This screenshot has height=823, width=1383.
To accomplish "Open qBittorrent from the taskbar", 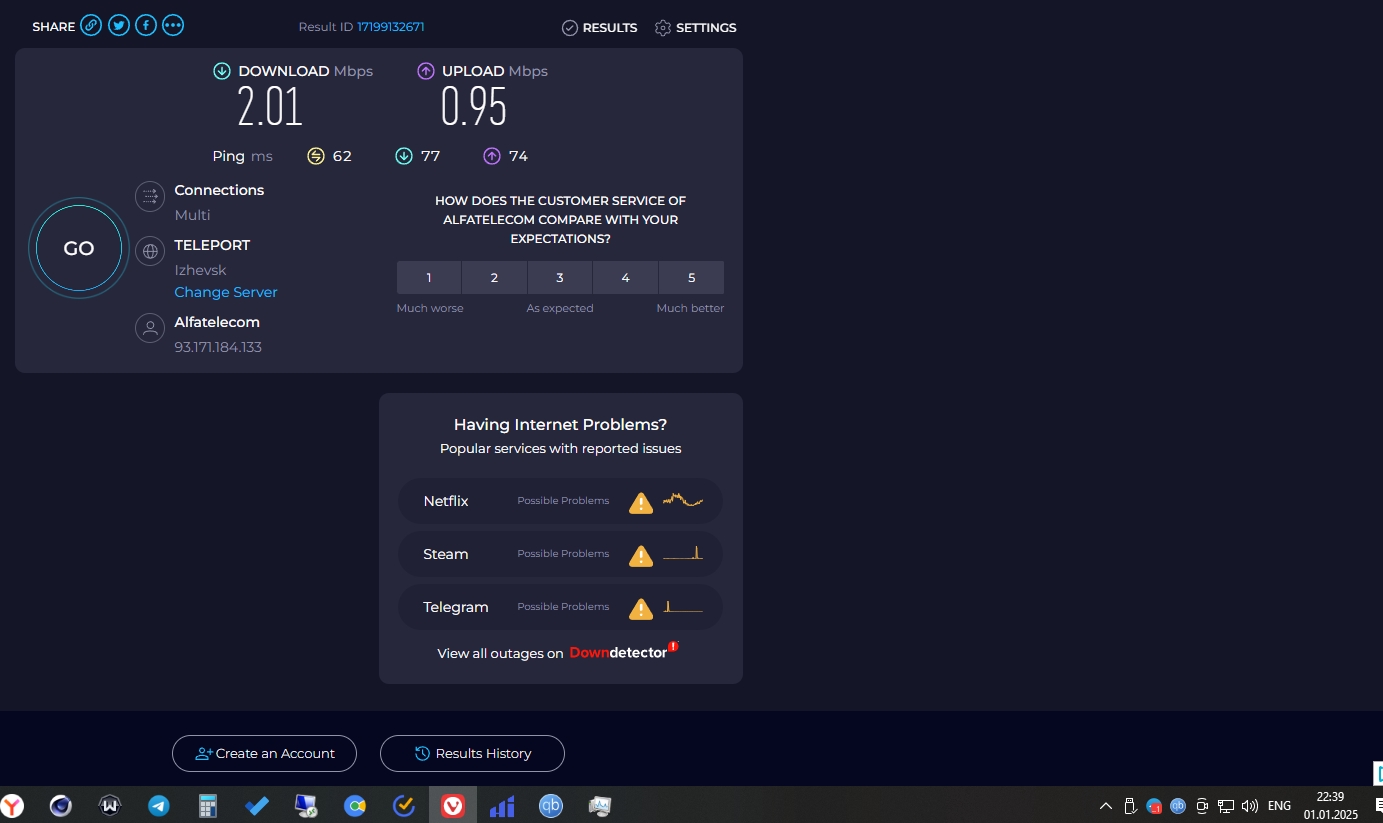I will pyautogui.click(x=551, y=805).
